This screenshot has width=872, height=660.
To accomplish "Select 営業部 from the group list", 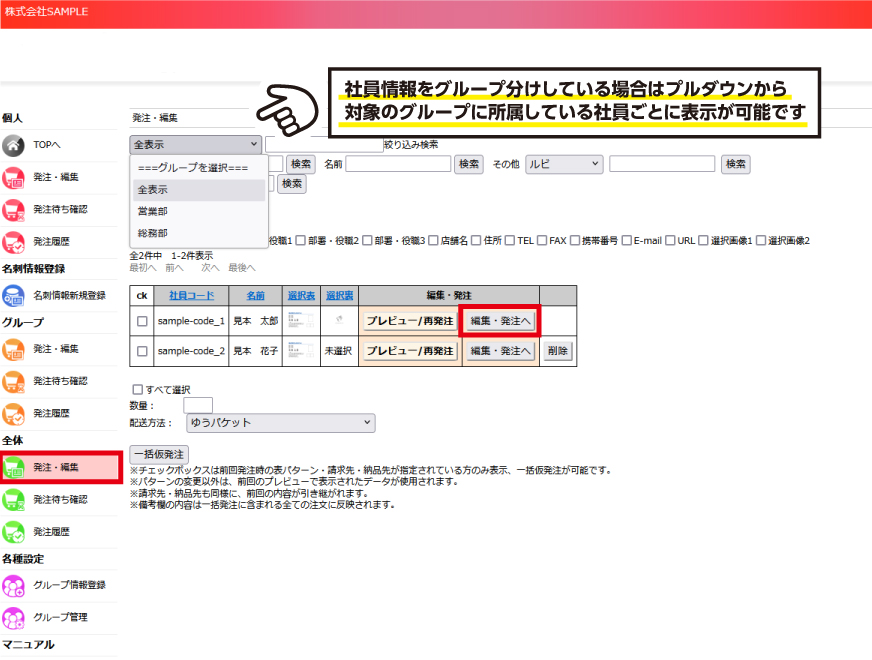I will pos(153,211).
